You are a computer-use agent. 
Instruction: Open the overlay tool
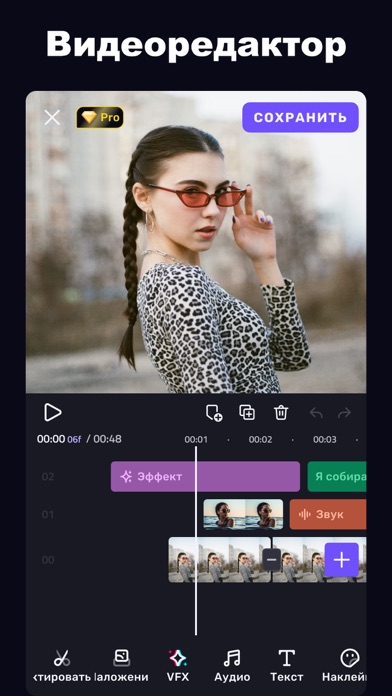tap(122, 666)
